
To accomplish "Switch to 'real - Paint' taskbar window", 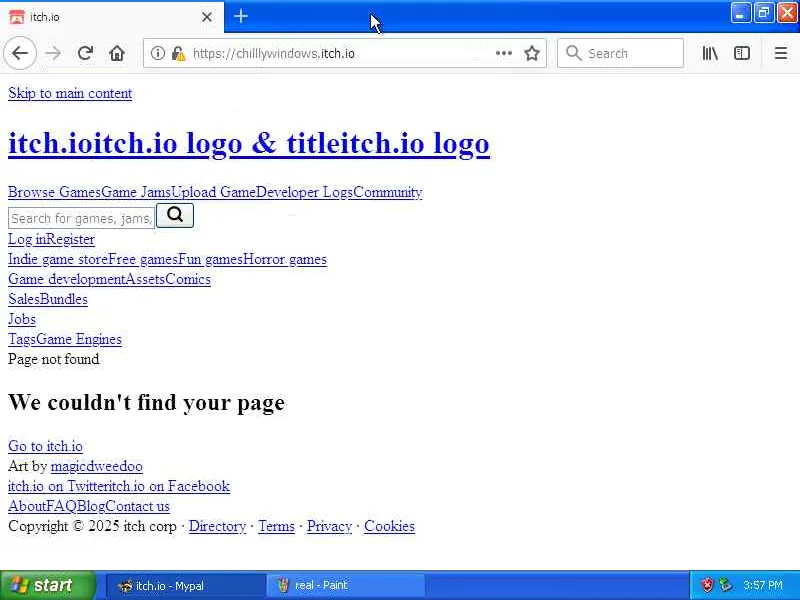I will tap(345, 585).
